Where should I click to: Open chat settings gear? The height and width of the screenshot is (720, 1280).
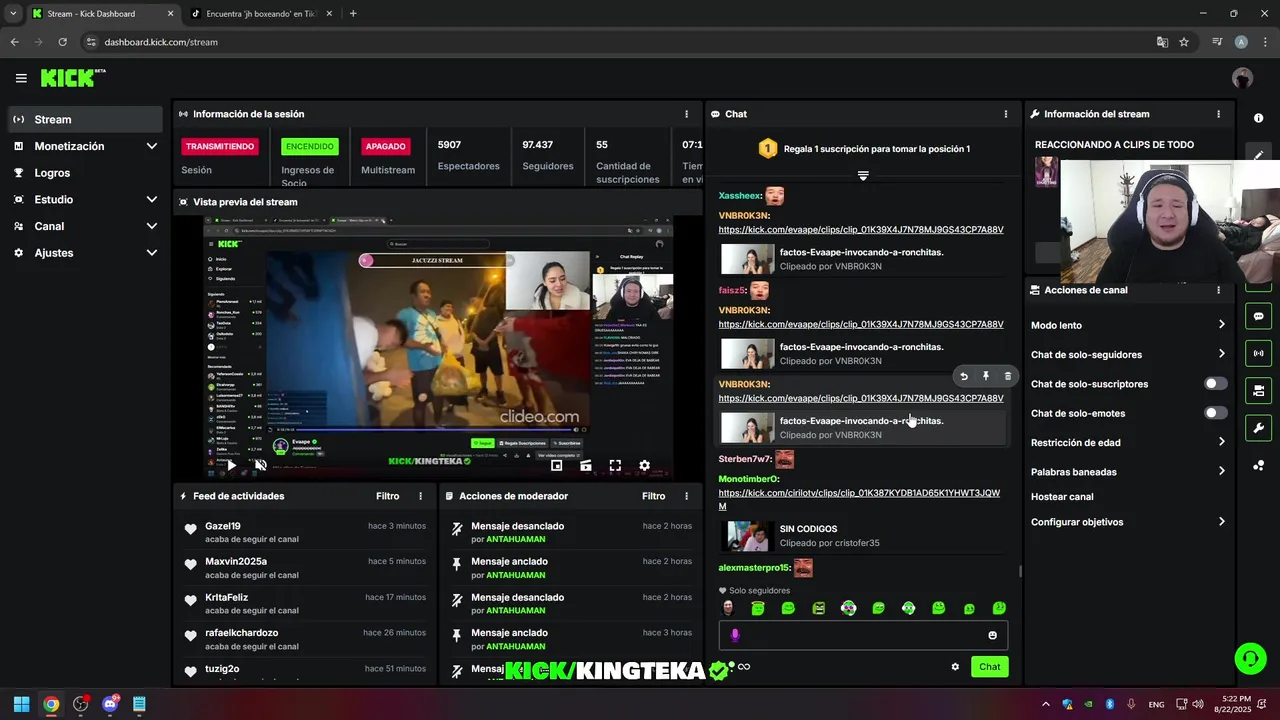coord(955,667)
